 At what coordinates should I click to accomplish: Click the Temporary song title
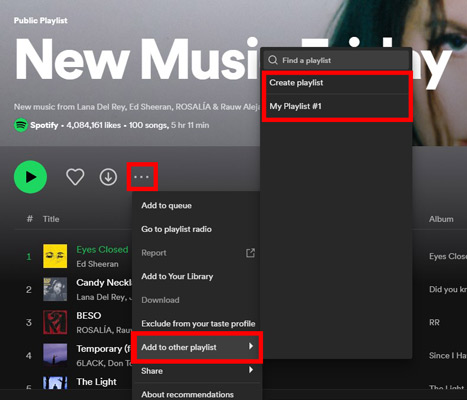coord(103,349)
